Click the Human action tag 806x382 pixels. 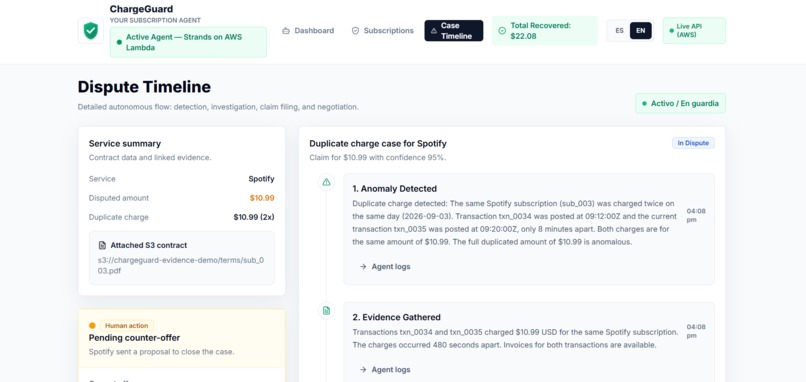pyautogui.click(x=126, y=325)
